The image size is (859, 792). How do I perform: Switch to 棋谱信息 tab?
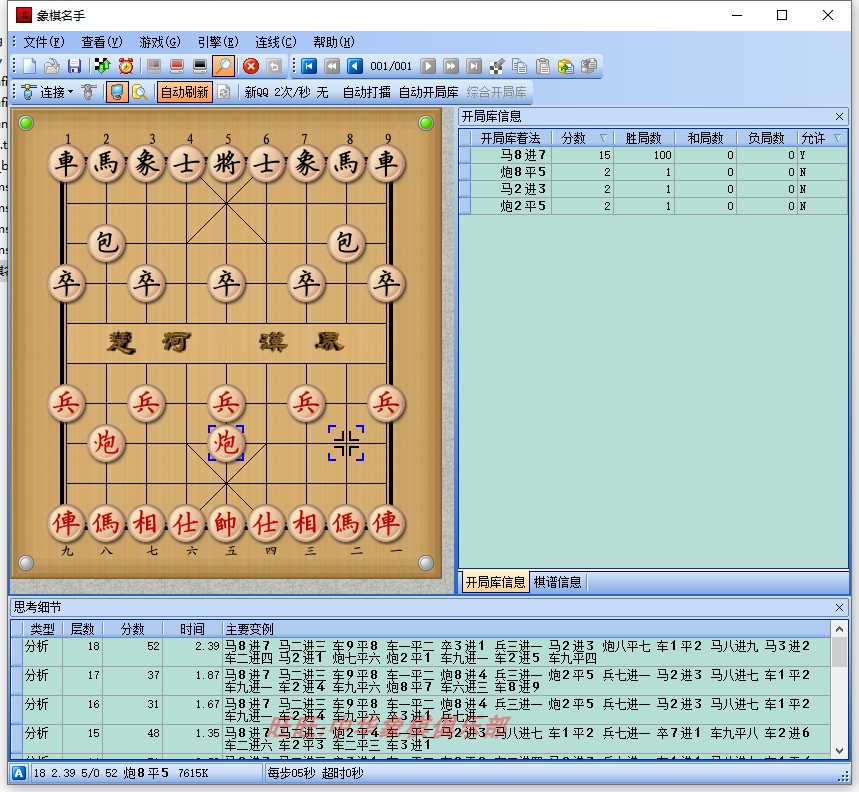coord(558,582)
